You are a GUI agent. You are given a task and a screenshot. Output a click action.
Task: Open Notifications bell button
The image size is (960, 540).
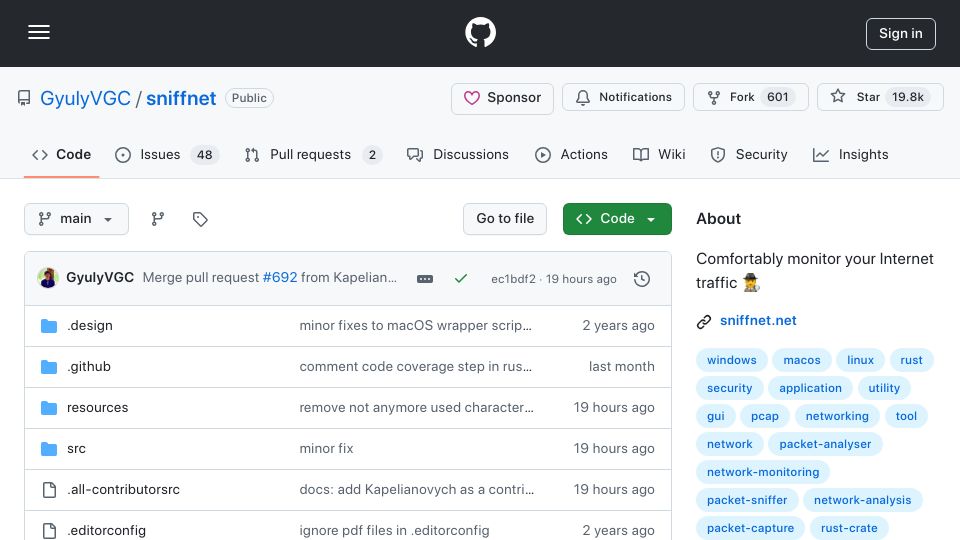(x=623, y=97)
